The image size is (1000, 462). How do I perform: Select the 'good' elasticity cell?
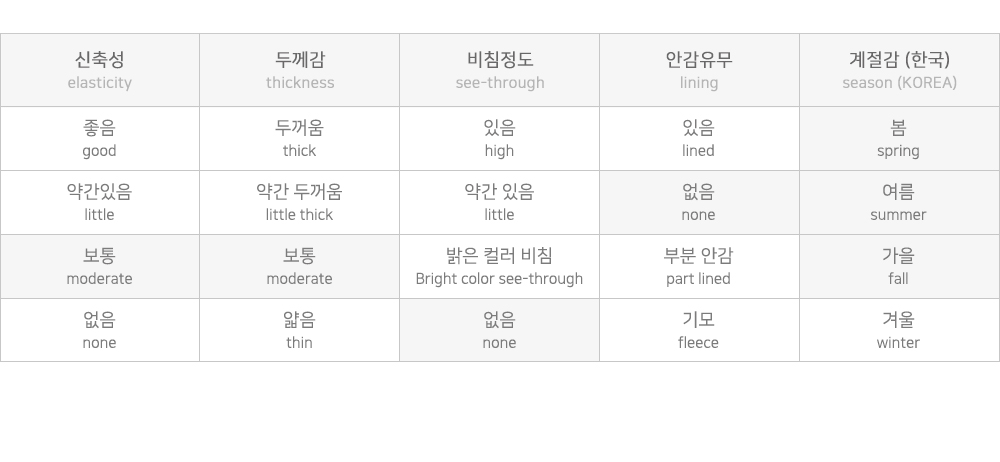(x=100, y=139)
